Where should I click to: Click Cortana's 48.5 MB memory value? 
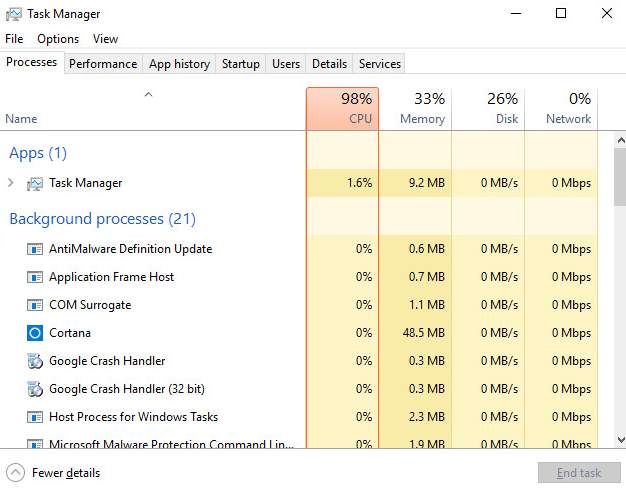(424, 333)
